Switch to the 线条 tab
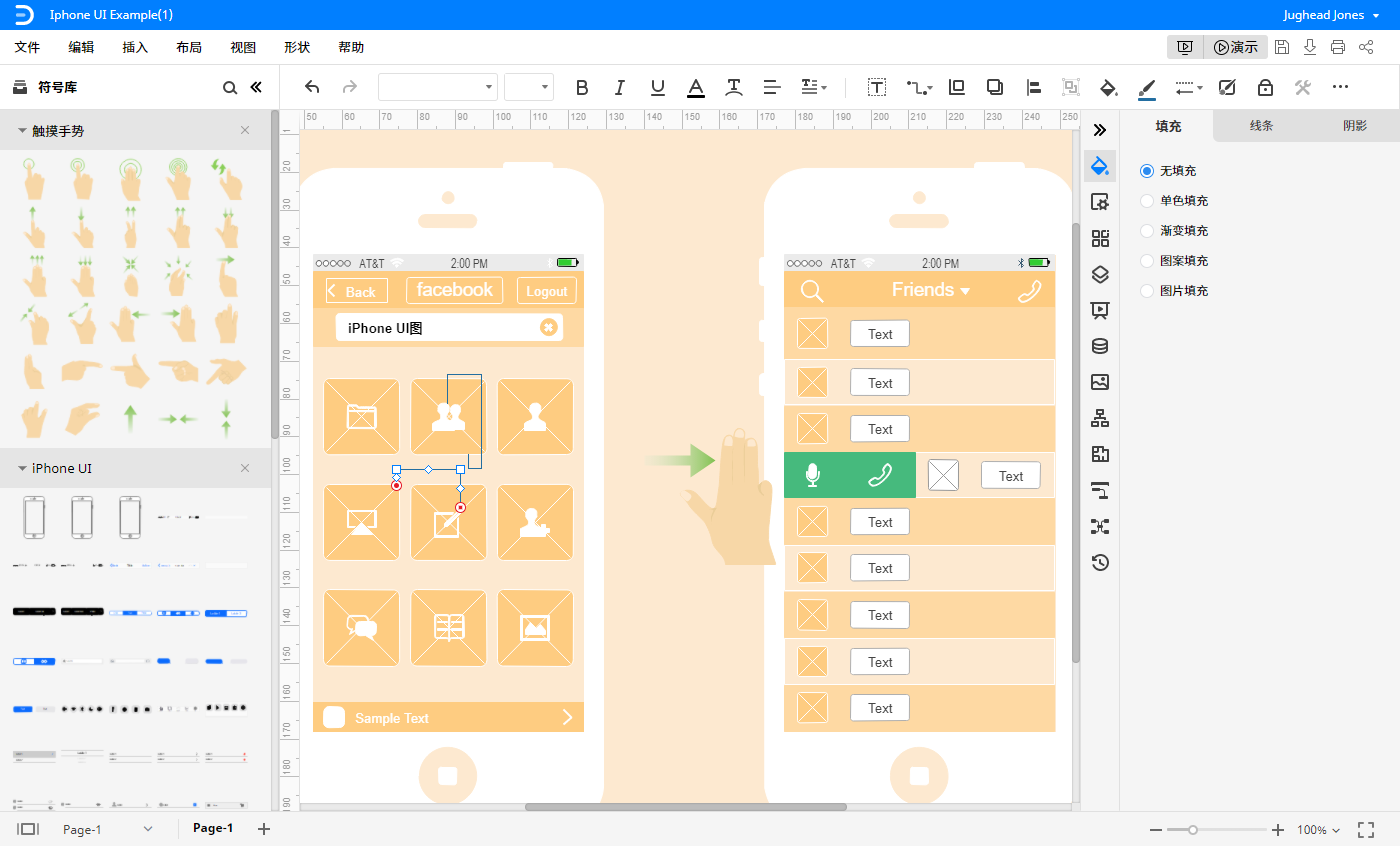This screenshot has width=1400, height=846. click(x=1261, y=126)
